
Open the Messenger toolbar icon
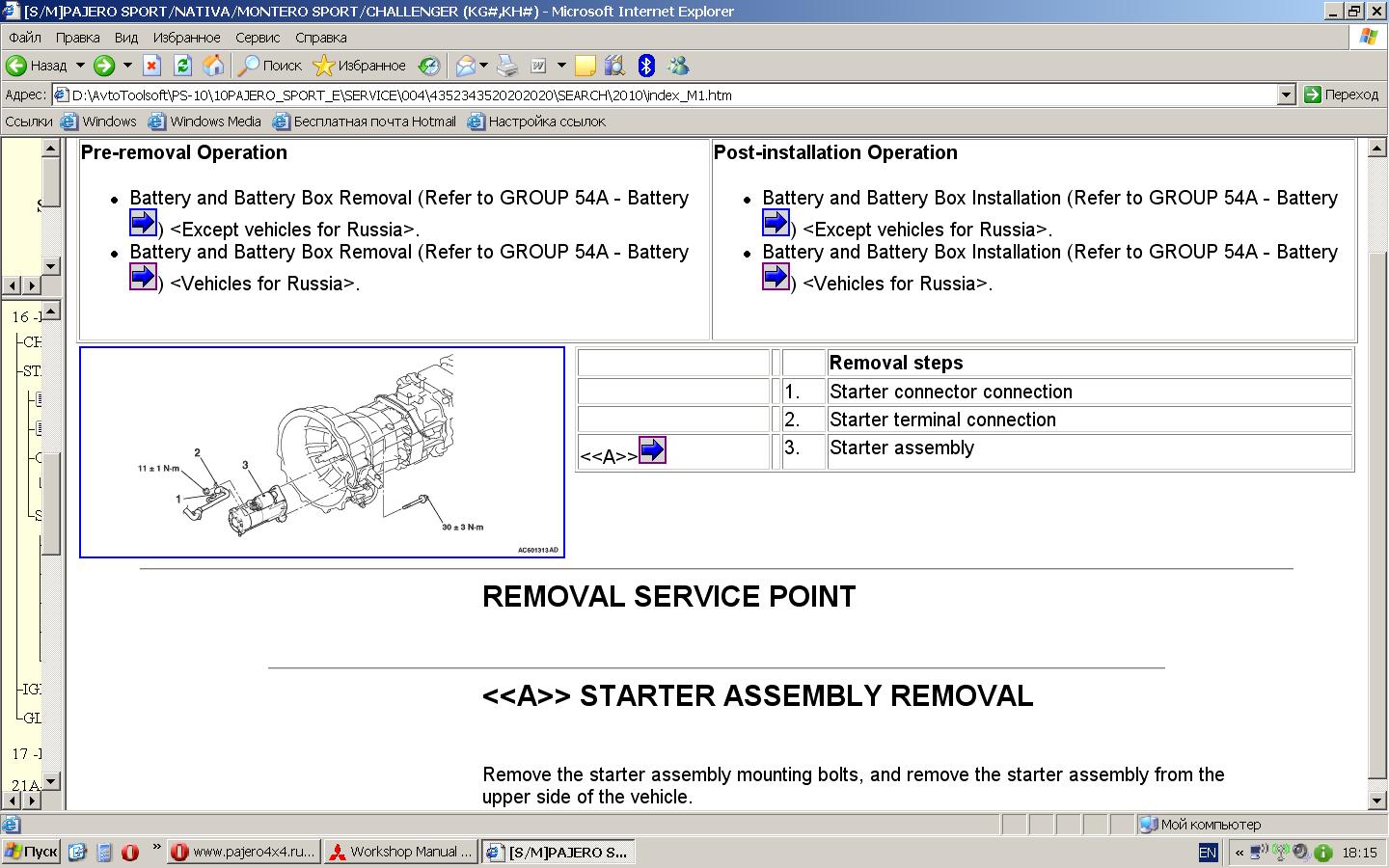pyautogui.click(x=678, y=66)
